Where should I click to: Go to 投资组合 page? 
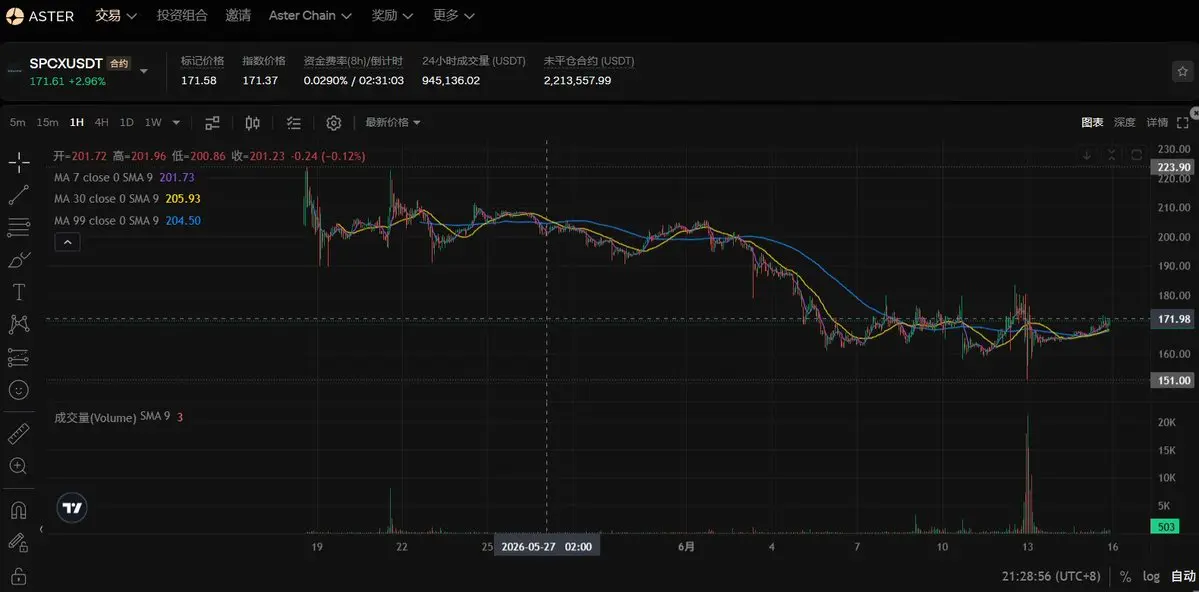pos(182,15)
